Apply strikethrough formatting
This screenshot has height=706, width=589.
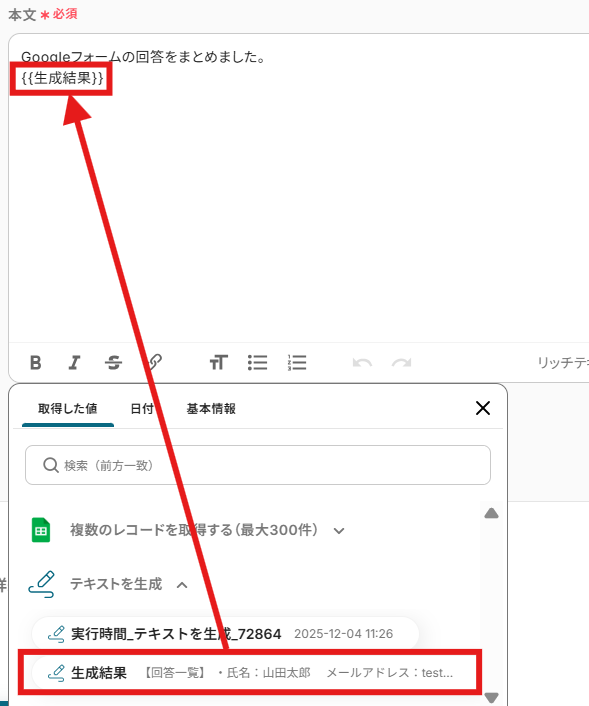[113, 362]
